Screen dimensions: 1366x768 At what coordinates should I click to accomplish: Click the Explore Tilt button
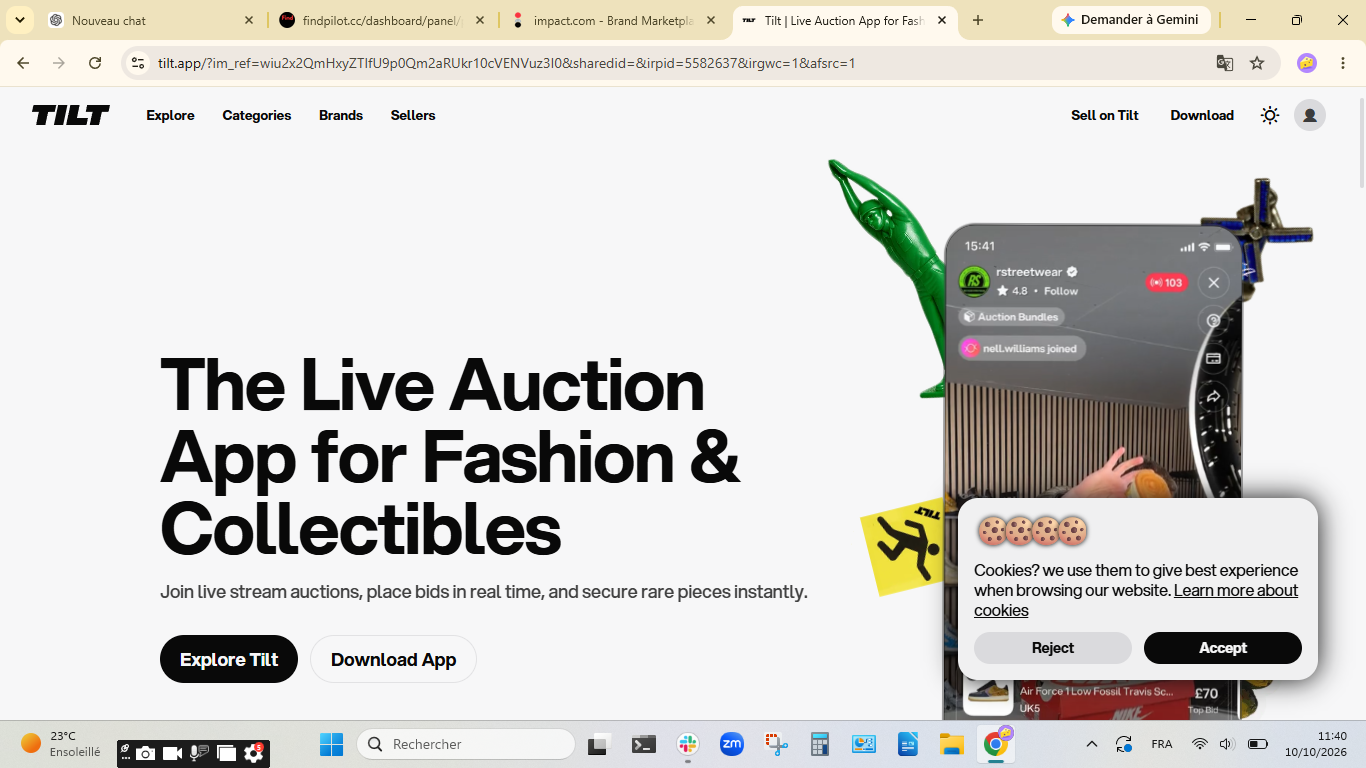[x=229, y=659]
